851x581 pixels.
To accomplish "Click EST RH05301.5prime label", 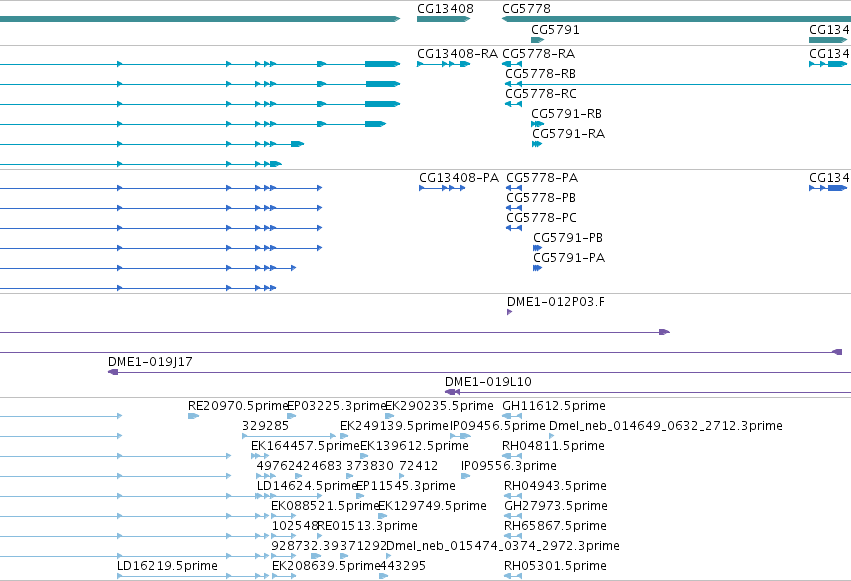I will [x=555, y=566].
